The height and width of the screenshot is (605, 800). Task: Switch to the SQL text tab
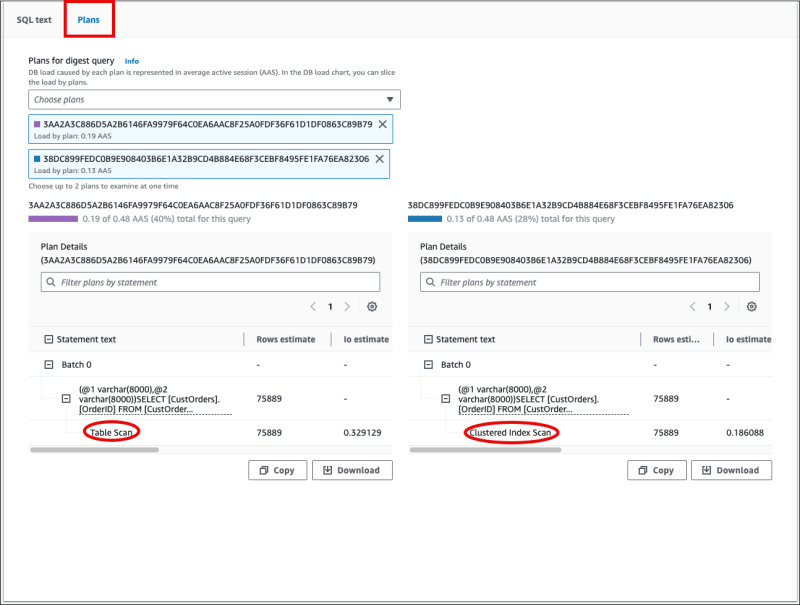[x=33, y=19]
